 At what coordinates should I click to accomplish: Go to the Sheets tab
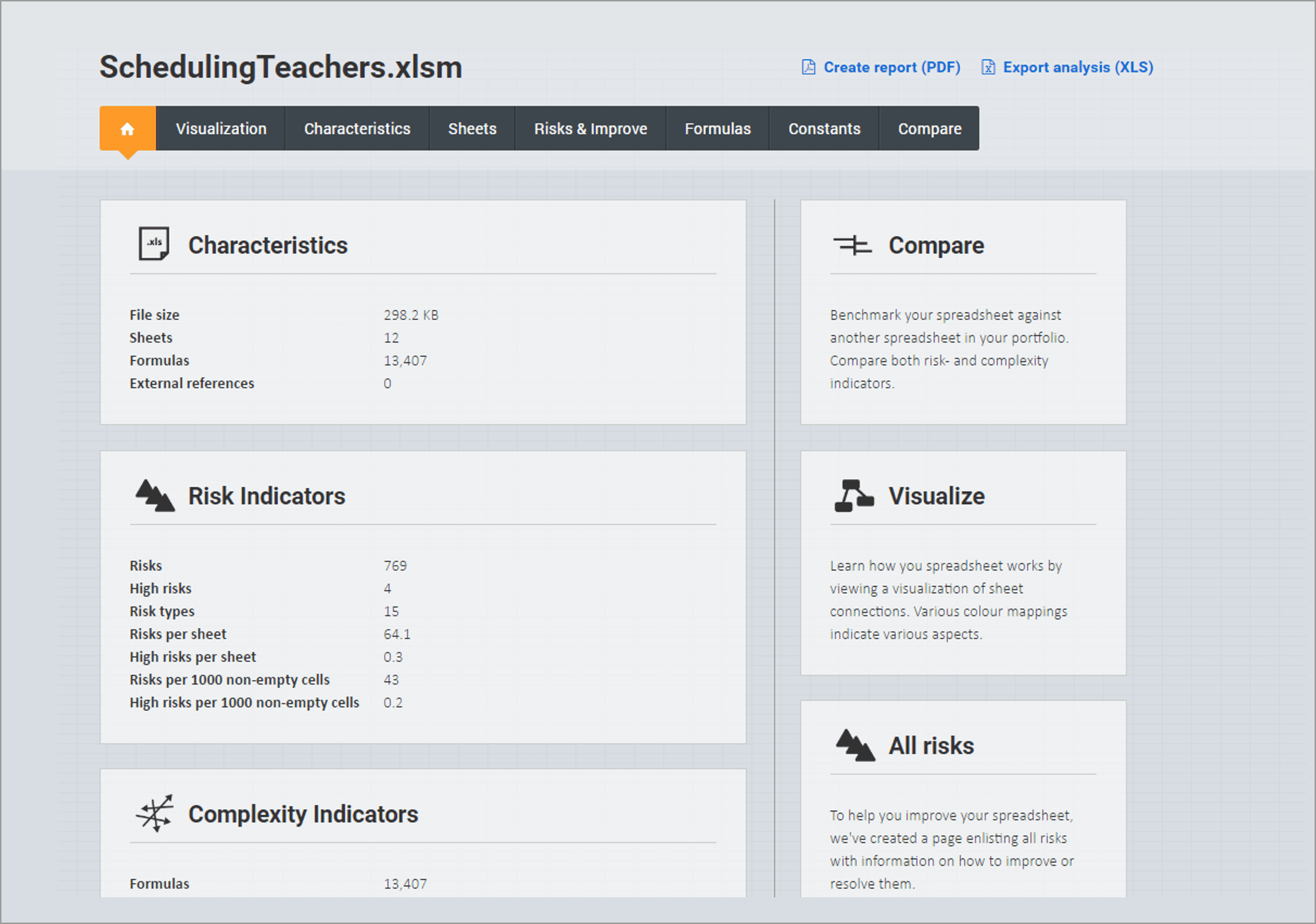(x=472, y=128)
